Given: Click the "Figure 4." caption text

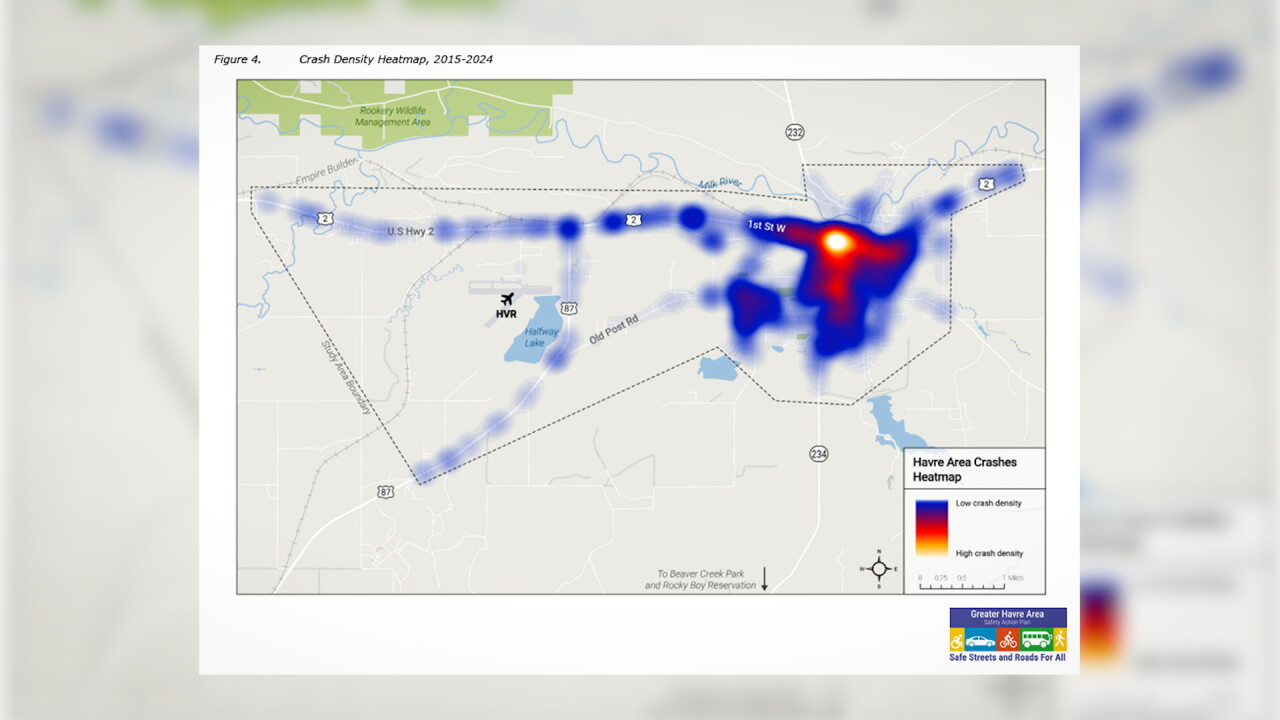Looking at the screenshot, I should click(237, 60).
